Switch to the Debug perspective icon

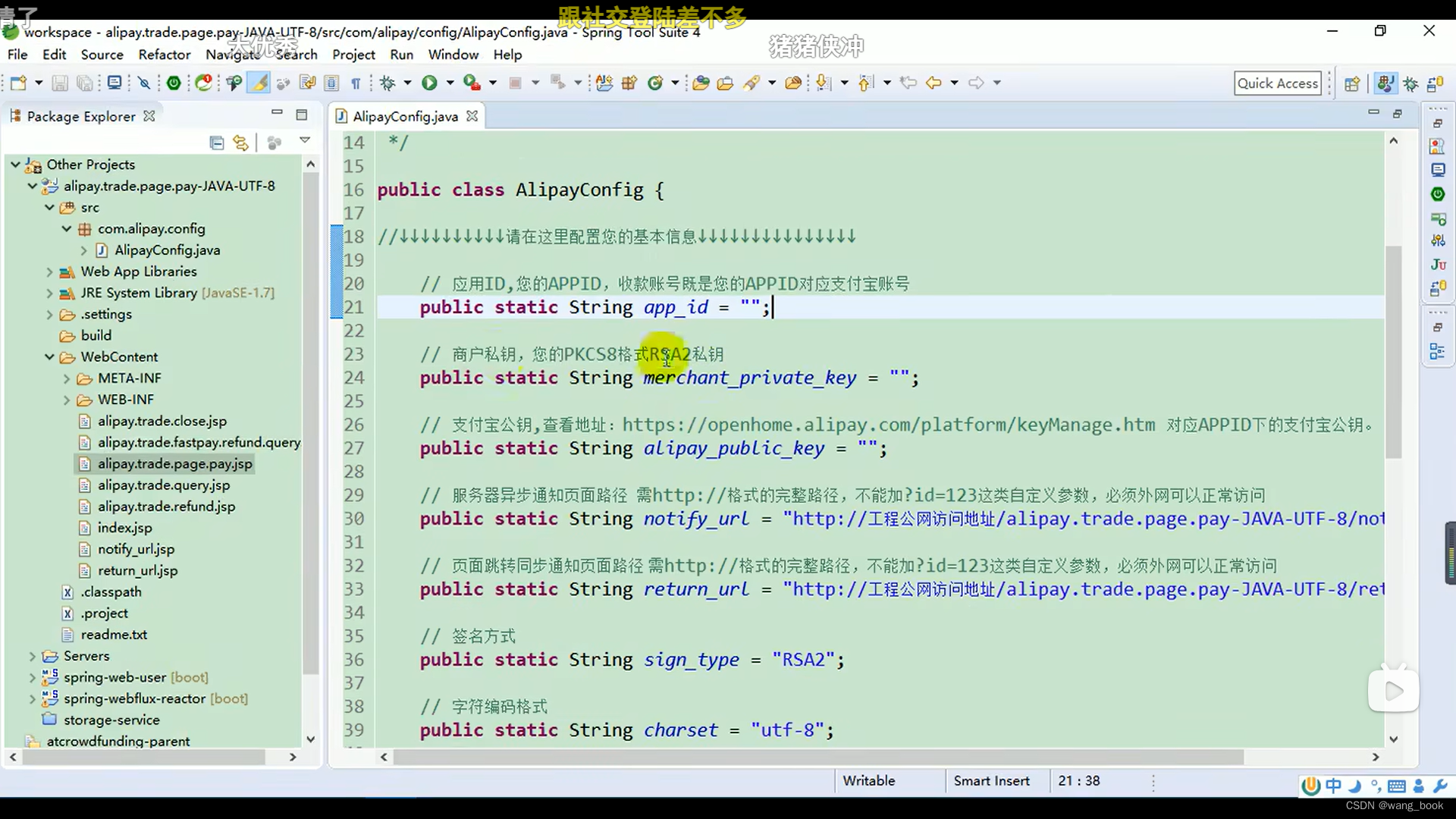(1410, 83)
